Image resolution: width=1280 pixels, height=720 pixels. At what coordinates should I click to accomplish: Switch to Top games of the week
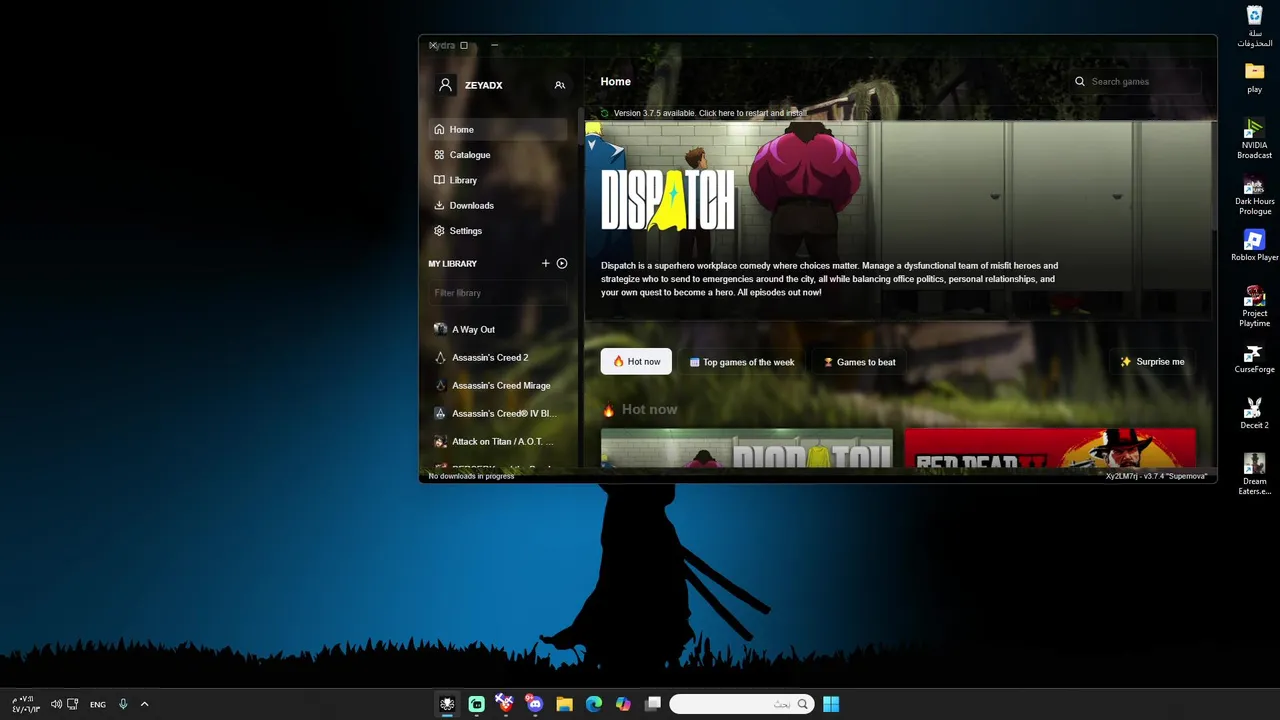click(x=741, y=362)
